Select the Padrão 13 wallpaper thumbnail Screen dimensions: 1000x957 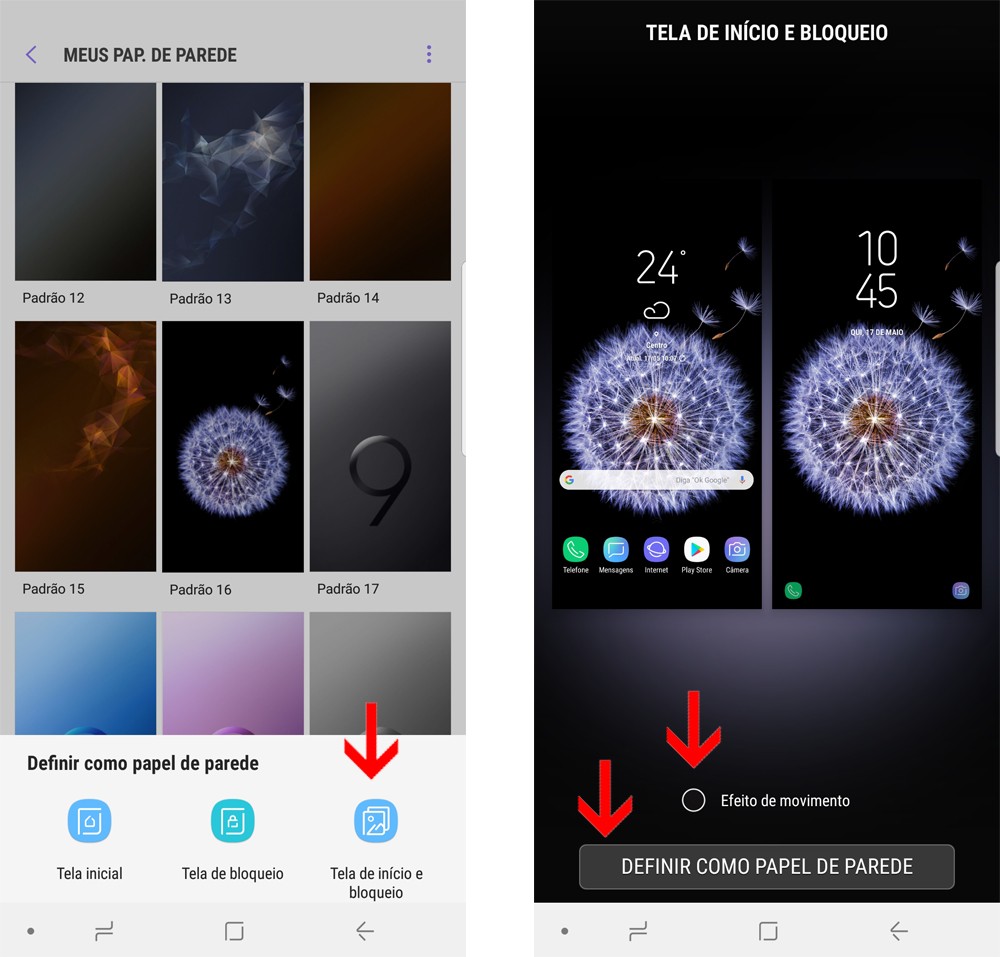233,182
